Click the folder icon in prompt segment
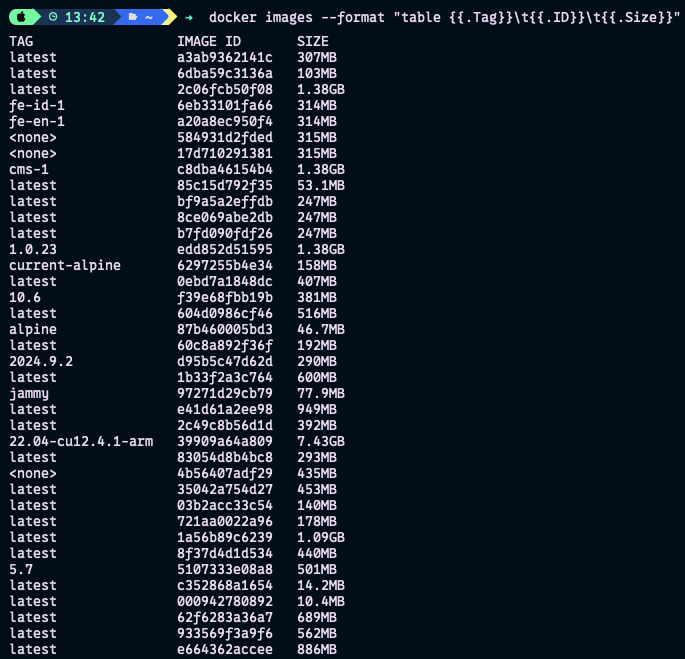The image size is (685, 659). 133,17
